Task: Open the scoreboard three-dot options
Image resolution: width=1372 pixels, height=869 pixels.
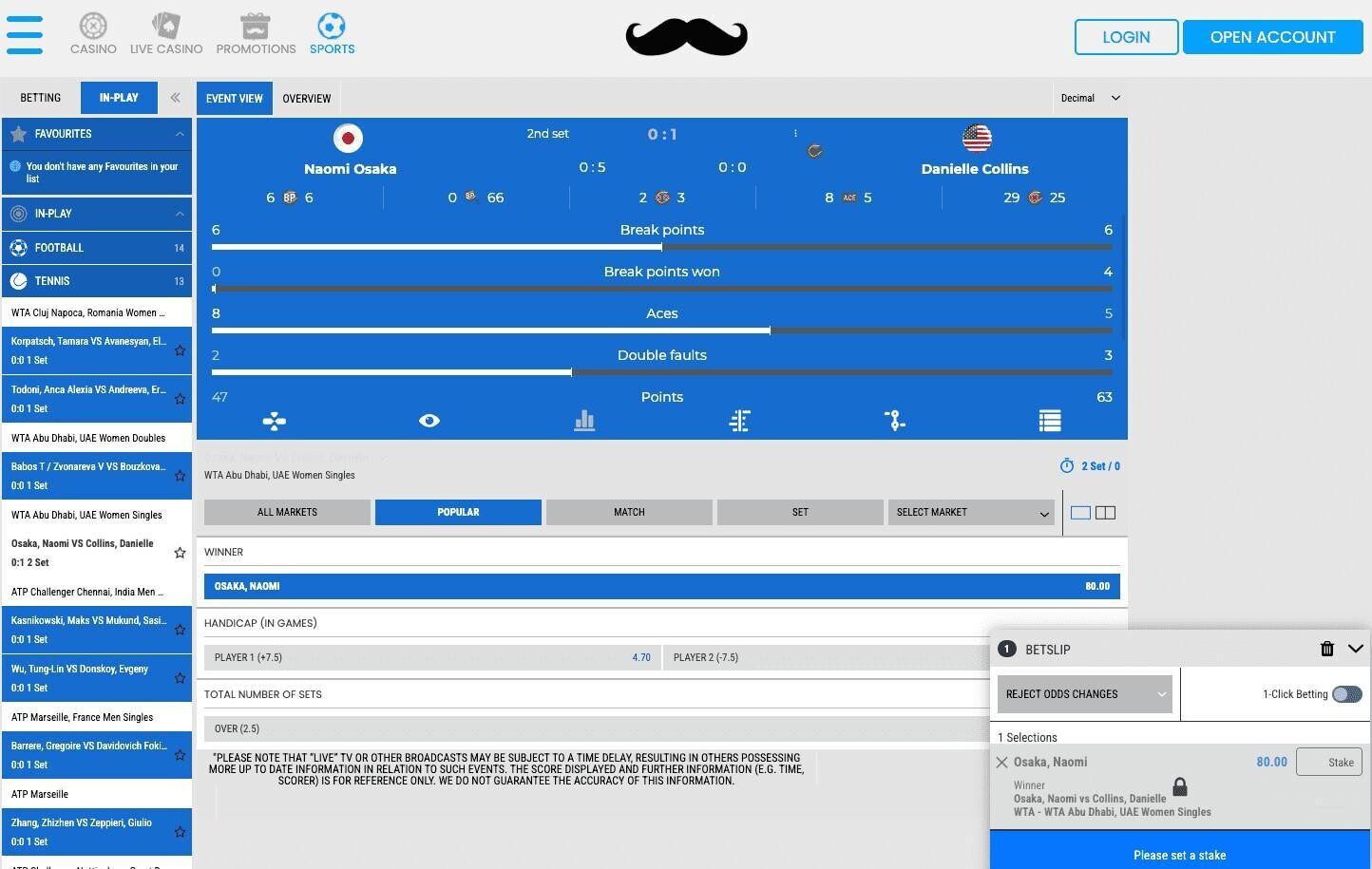Action: (795, 133)
